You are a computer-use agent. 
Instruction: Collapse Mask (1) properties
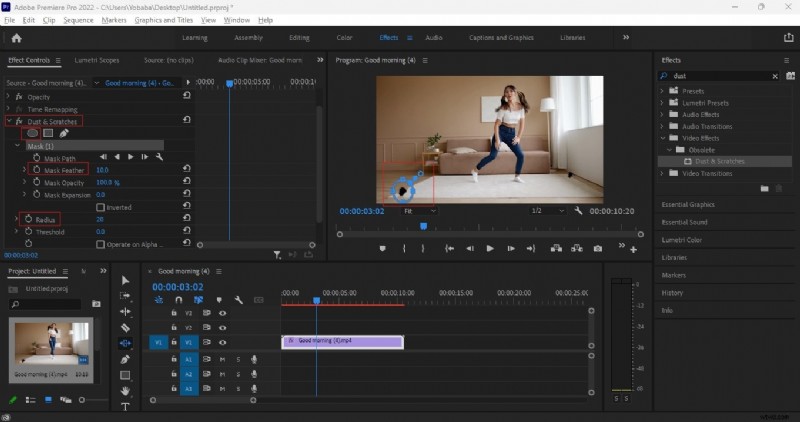[x=17, y=146]
